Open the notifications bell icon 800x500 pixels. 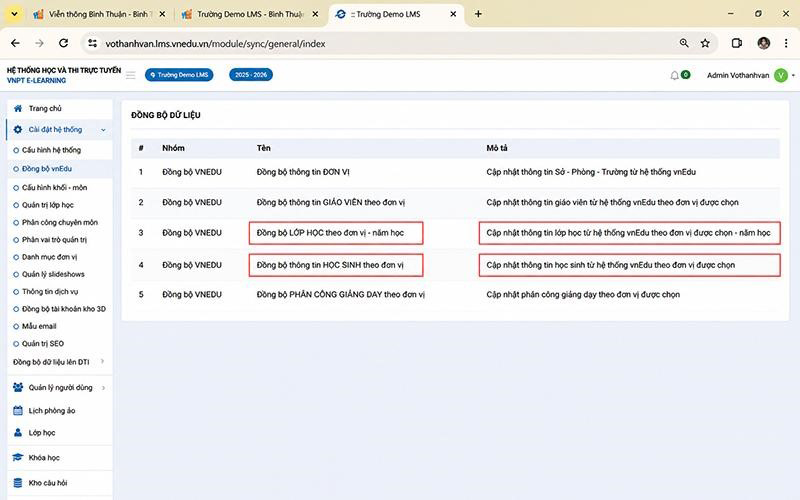tap(674, 76)
